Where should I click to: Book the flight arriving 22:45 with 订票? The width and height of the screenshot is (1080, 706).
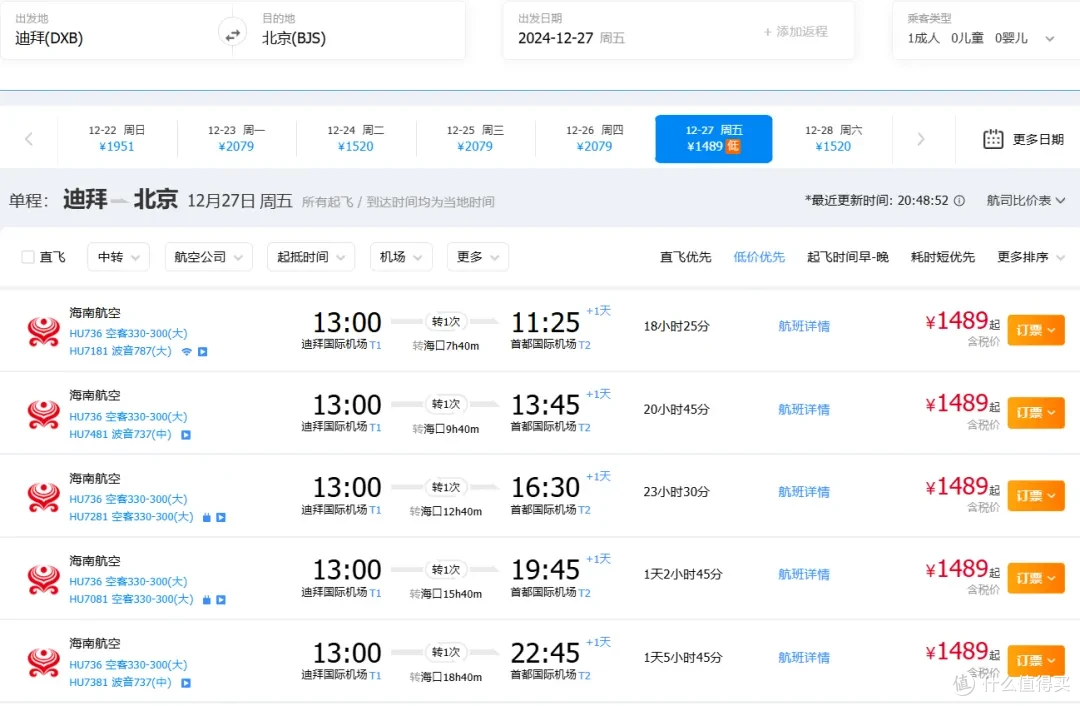coord(1036,661)
